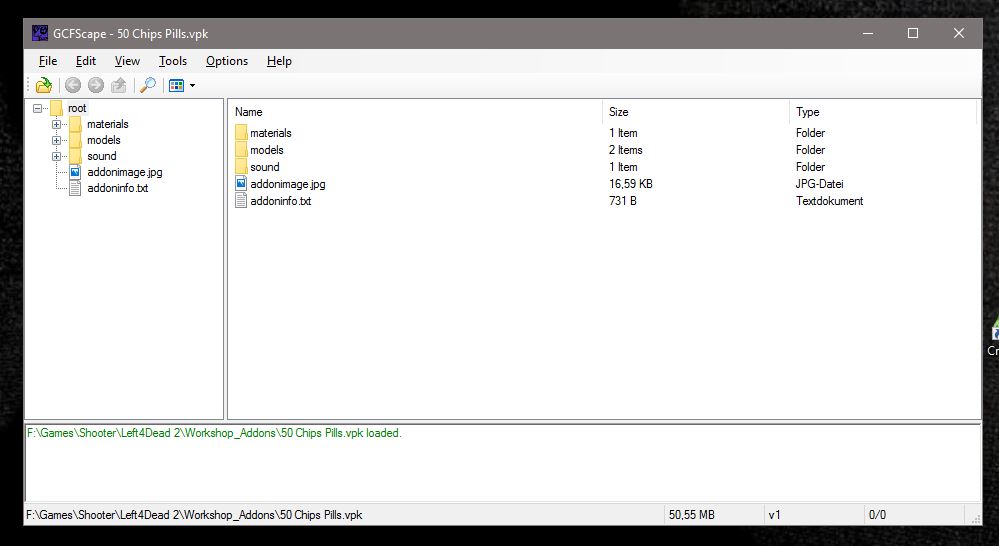The width and height of the screenshot is (999, 546).
Task: Click the 50,55 MB status bar entry
Action: point(692,515)
